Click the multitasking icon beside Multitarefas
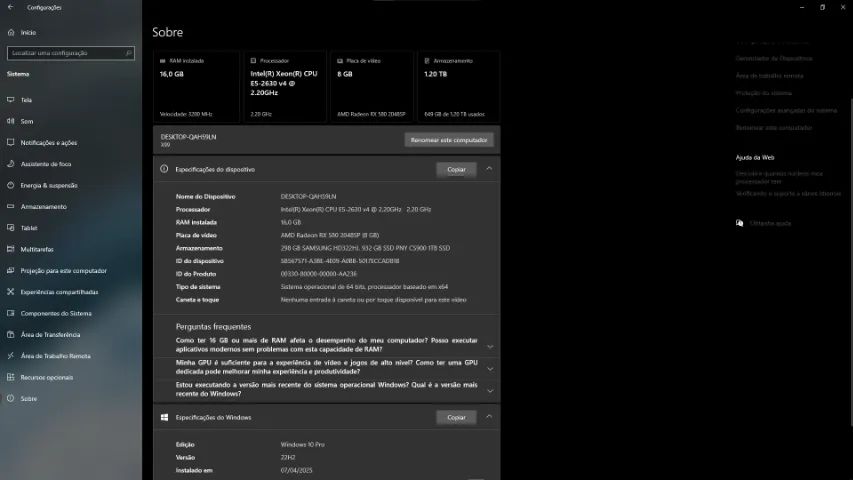The height and width of the screenshot is (480, 853). click(x=10, y=249)
